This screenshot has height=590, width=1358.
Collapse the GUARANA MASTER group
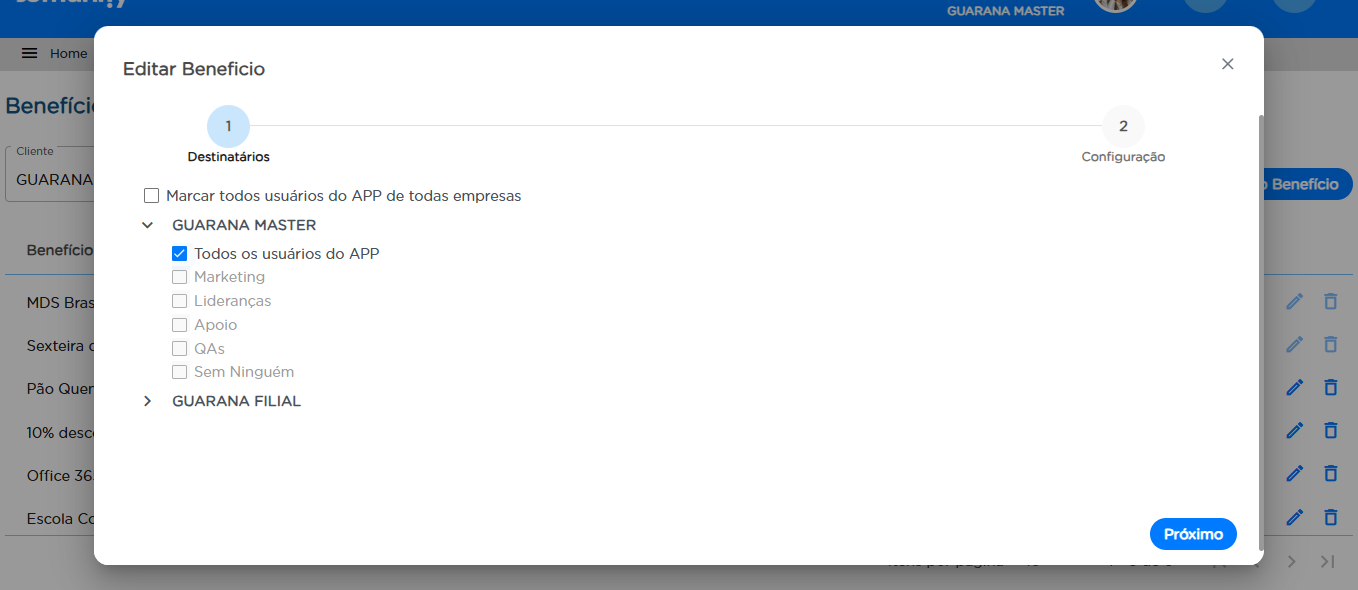(148, 226)
